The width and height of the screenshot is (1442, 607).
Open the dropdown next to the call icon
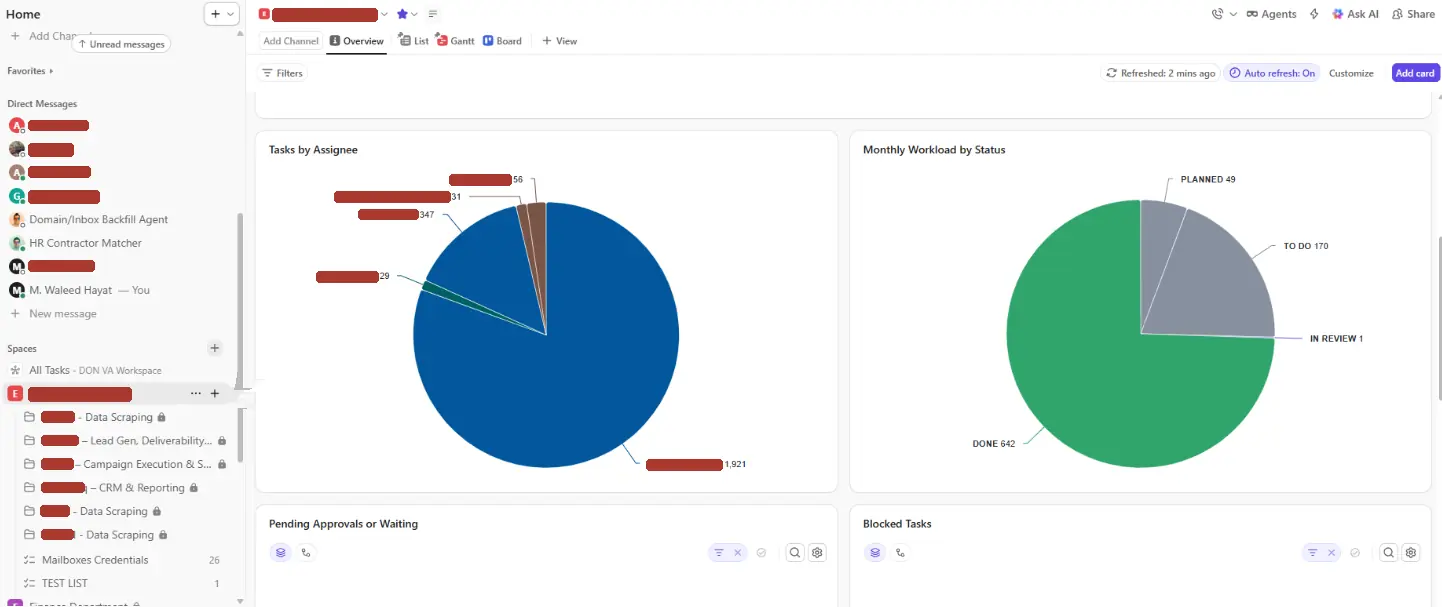[1233, 14]
